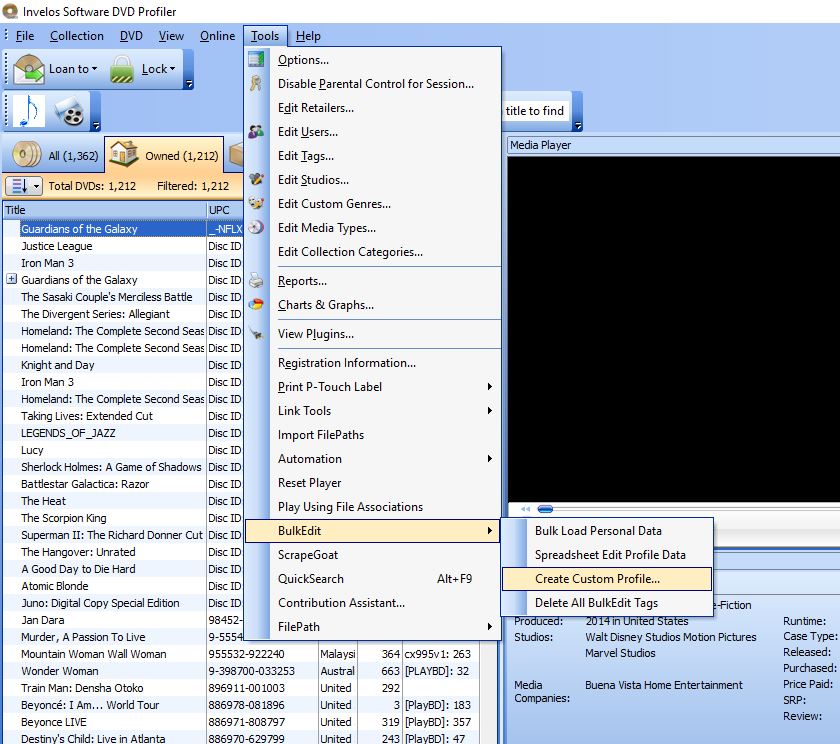Click the music note toolbar icon
This screenshot has height=744, width=840.
pos(28,111)
